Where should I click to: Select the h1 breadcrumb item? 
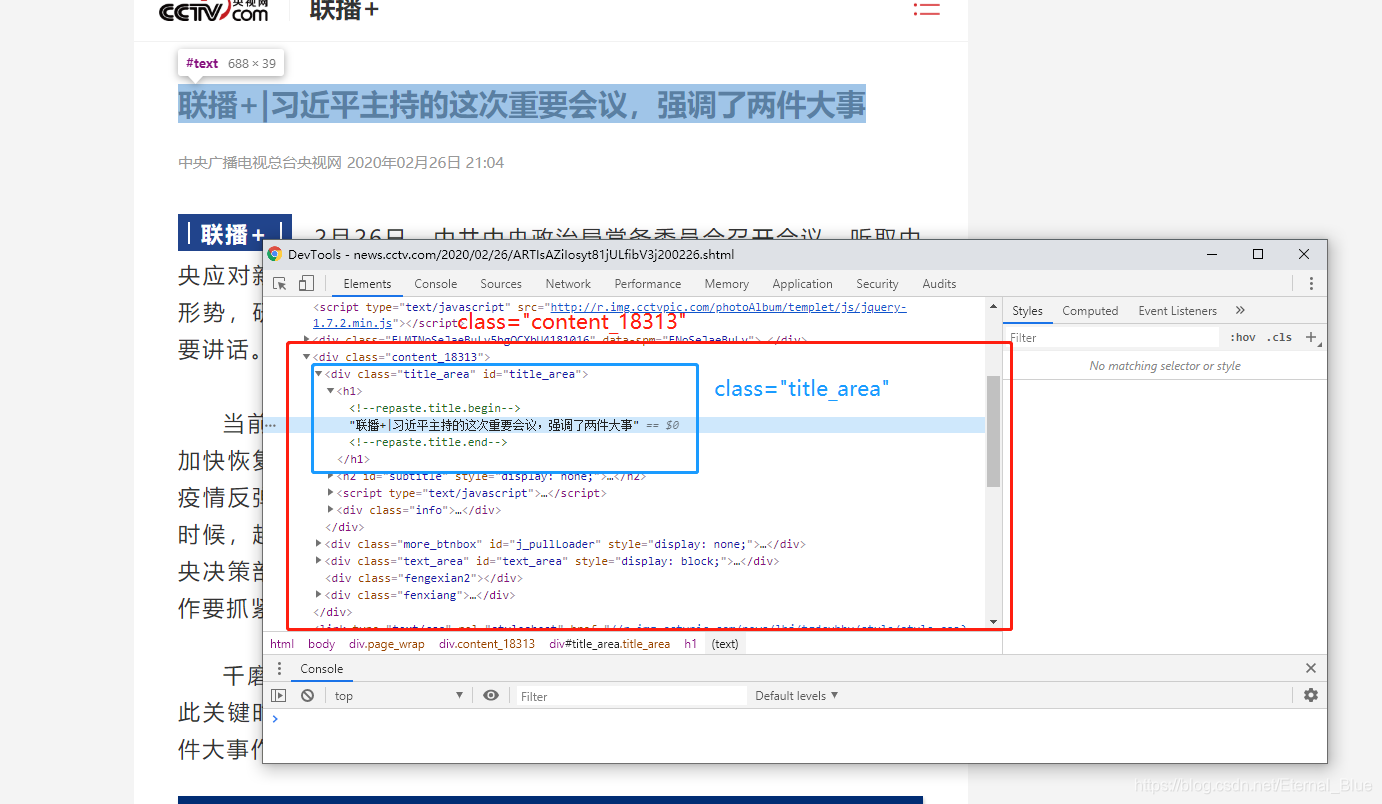point(690,643)
